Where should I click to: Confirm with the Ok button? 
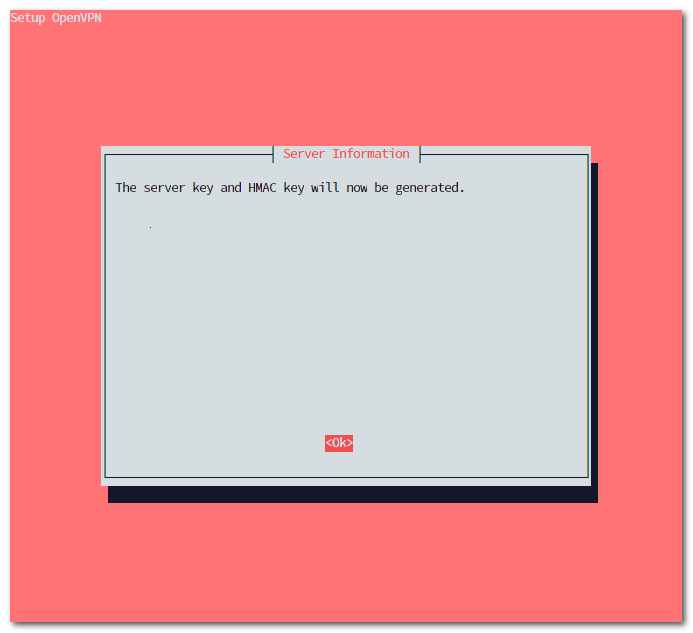coord(339,443)
